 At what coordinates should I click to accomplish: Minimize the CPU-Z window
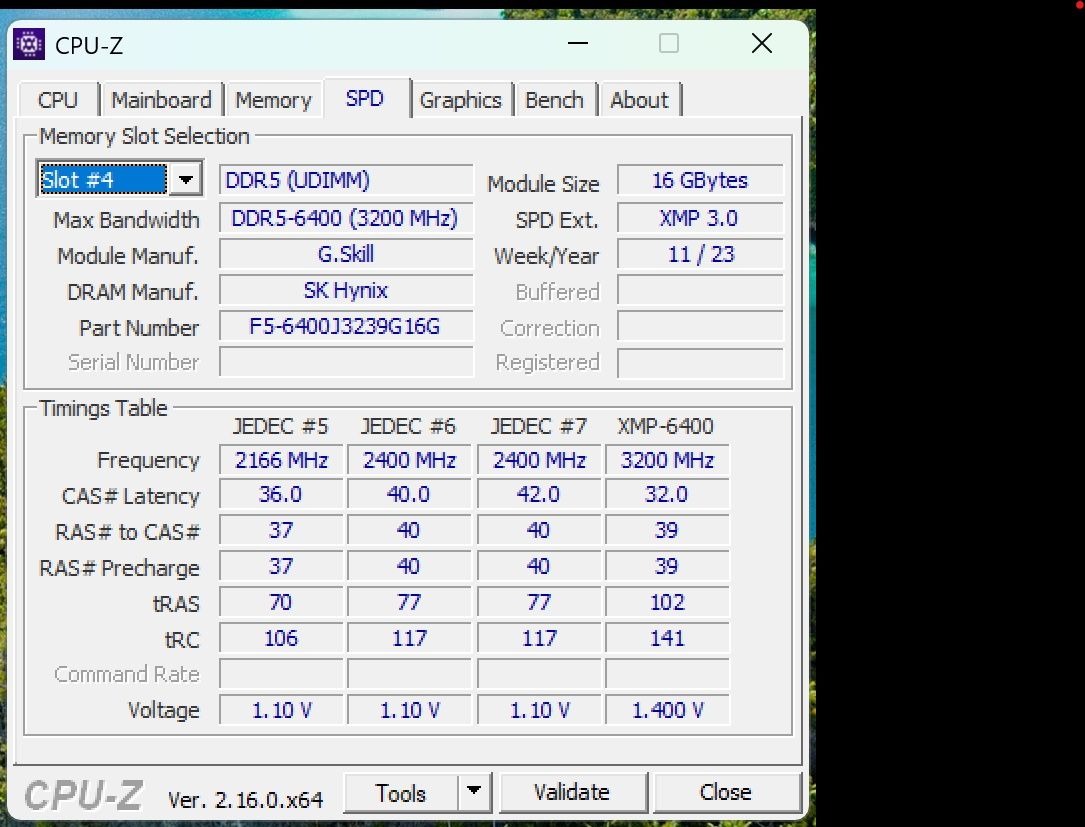[578, 44]
